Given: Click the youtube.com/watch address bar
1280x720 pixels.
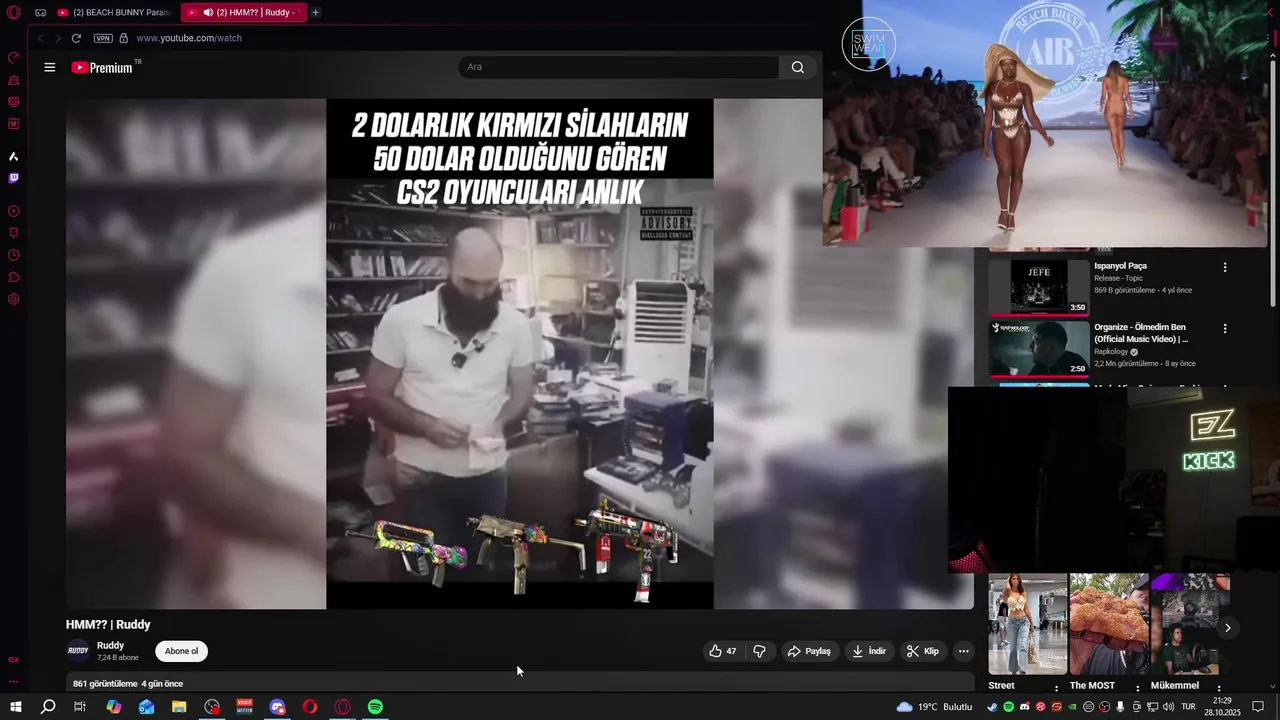Looking at the screenshot, I should click(189, 38).
